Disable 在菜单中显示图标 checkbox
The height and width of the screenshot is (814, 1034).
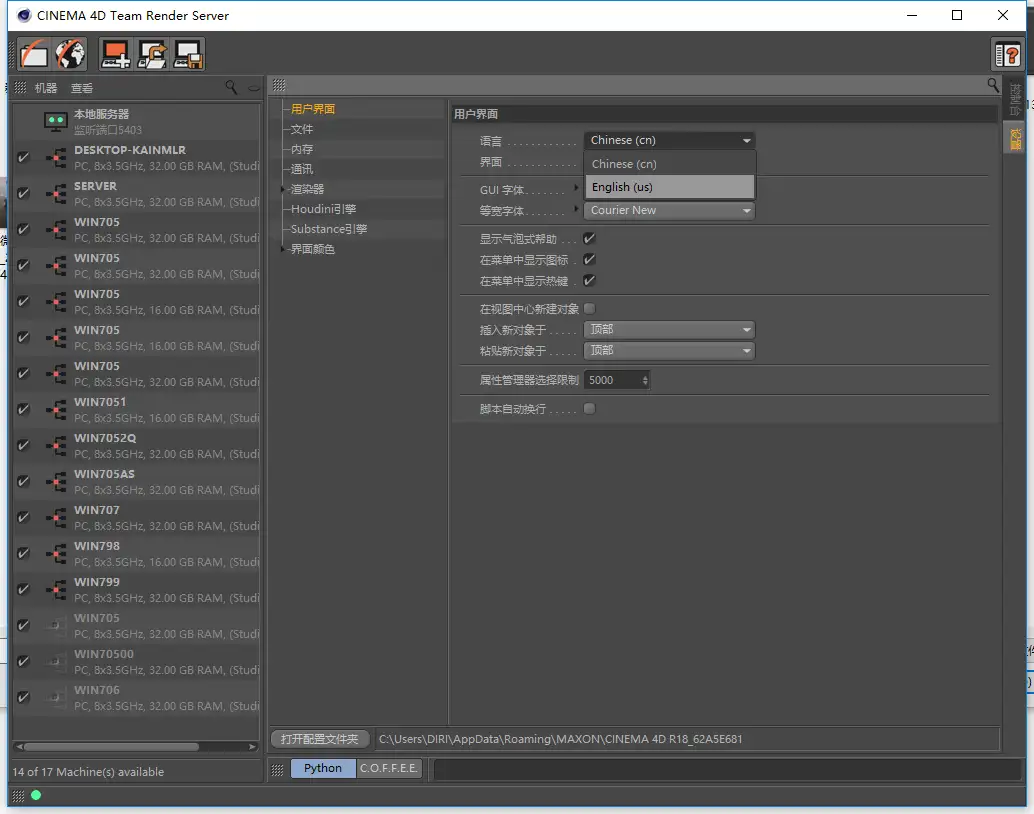click(590, 259)
